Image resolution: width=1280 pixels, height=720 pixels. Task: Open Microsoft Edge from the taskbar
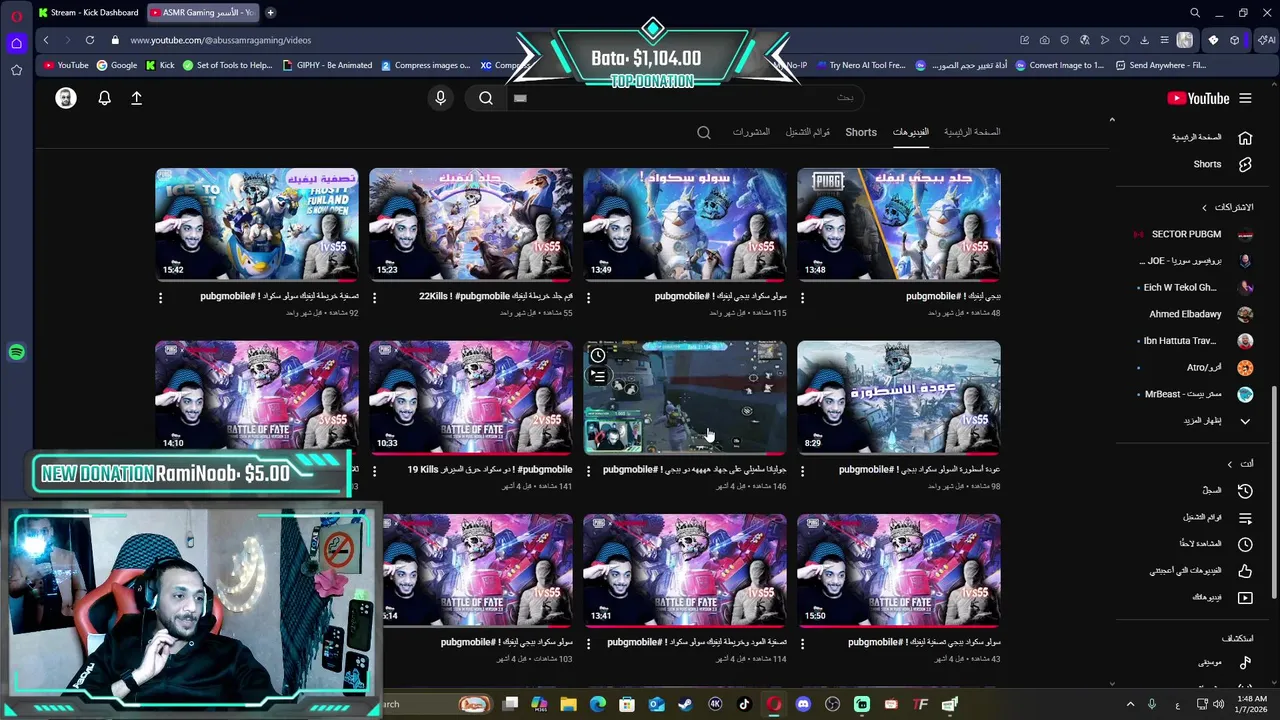tap(597, 704)
